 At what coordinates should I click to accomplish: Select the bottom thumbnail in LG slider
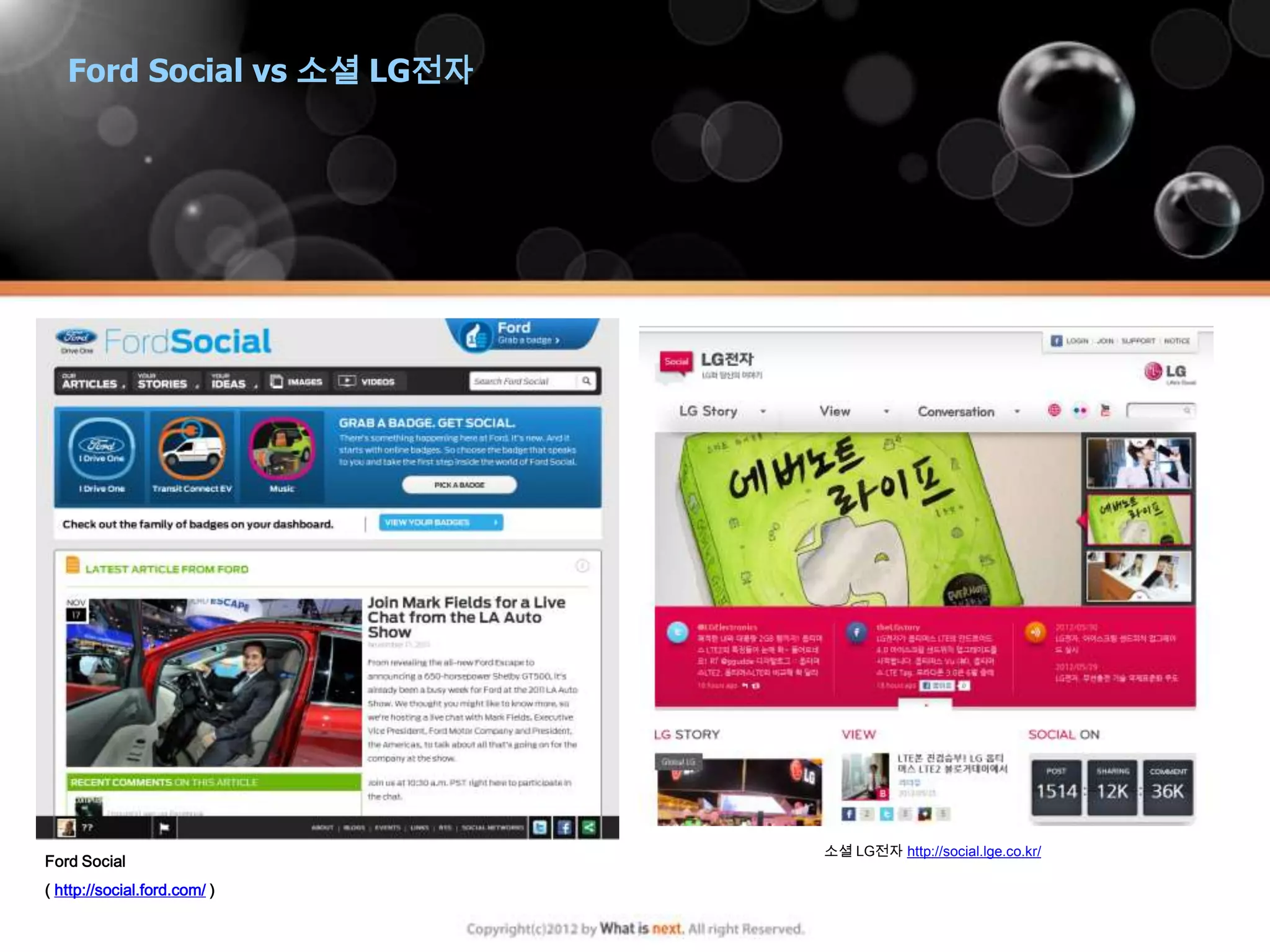(1139, 577)
